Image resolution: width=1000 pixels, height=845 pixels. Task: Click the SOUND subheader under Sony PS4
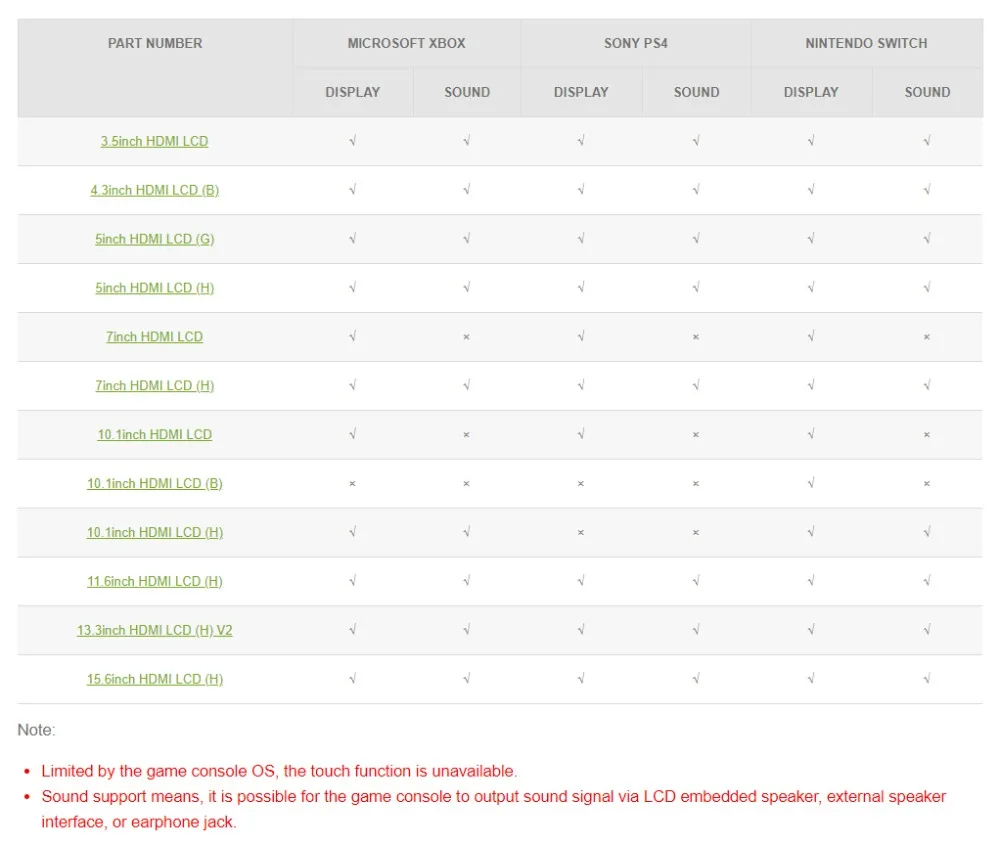696,92
